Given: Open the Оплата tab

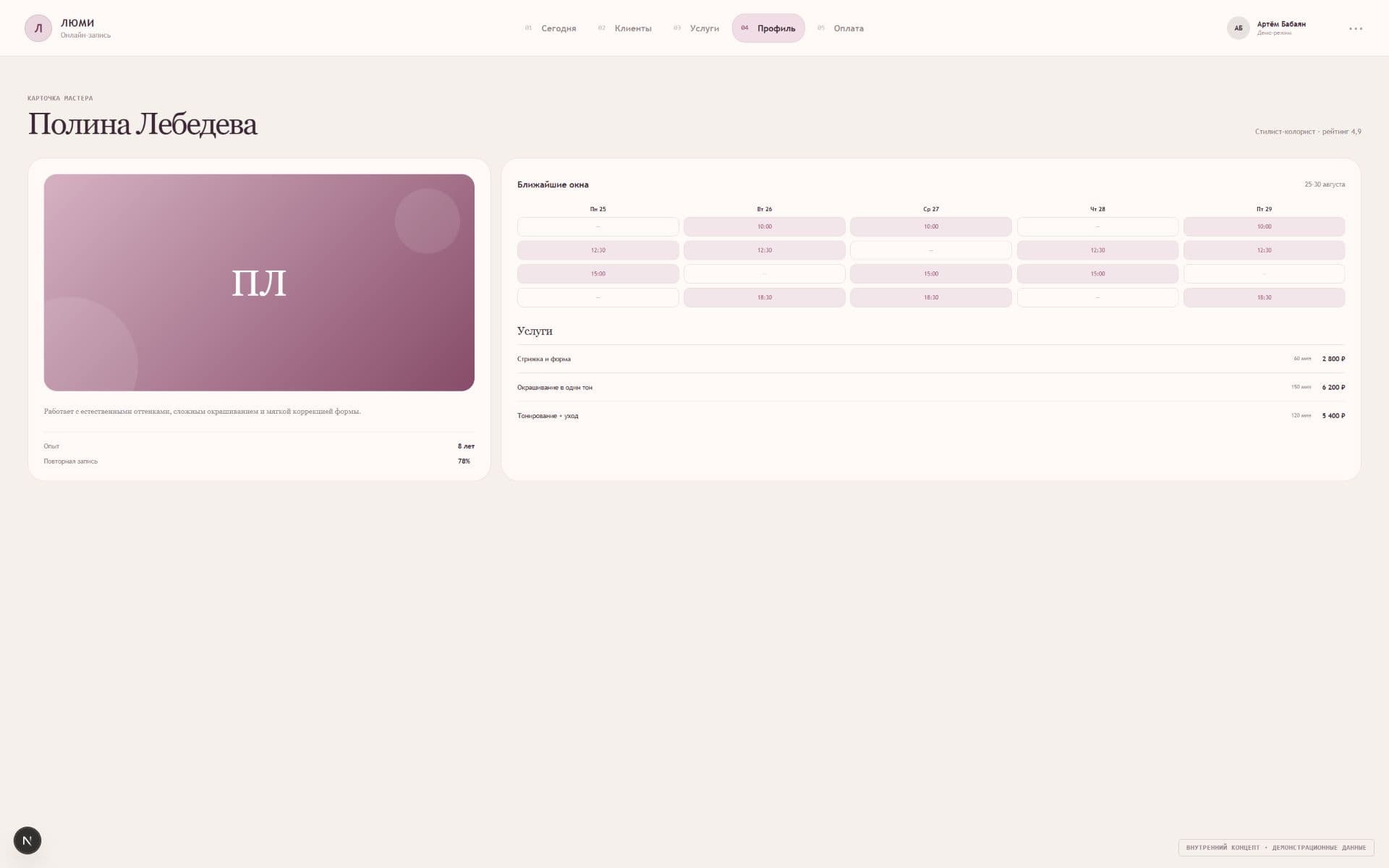Looking at the screenshot, I should click(x=841, y=28).
